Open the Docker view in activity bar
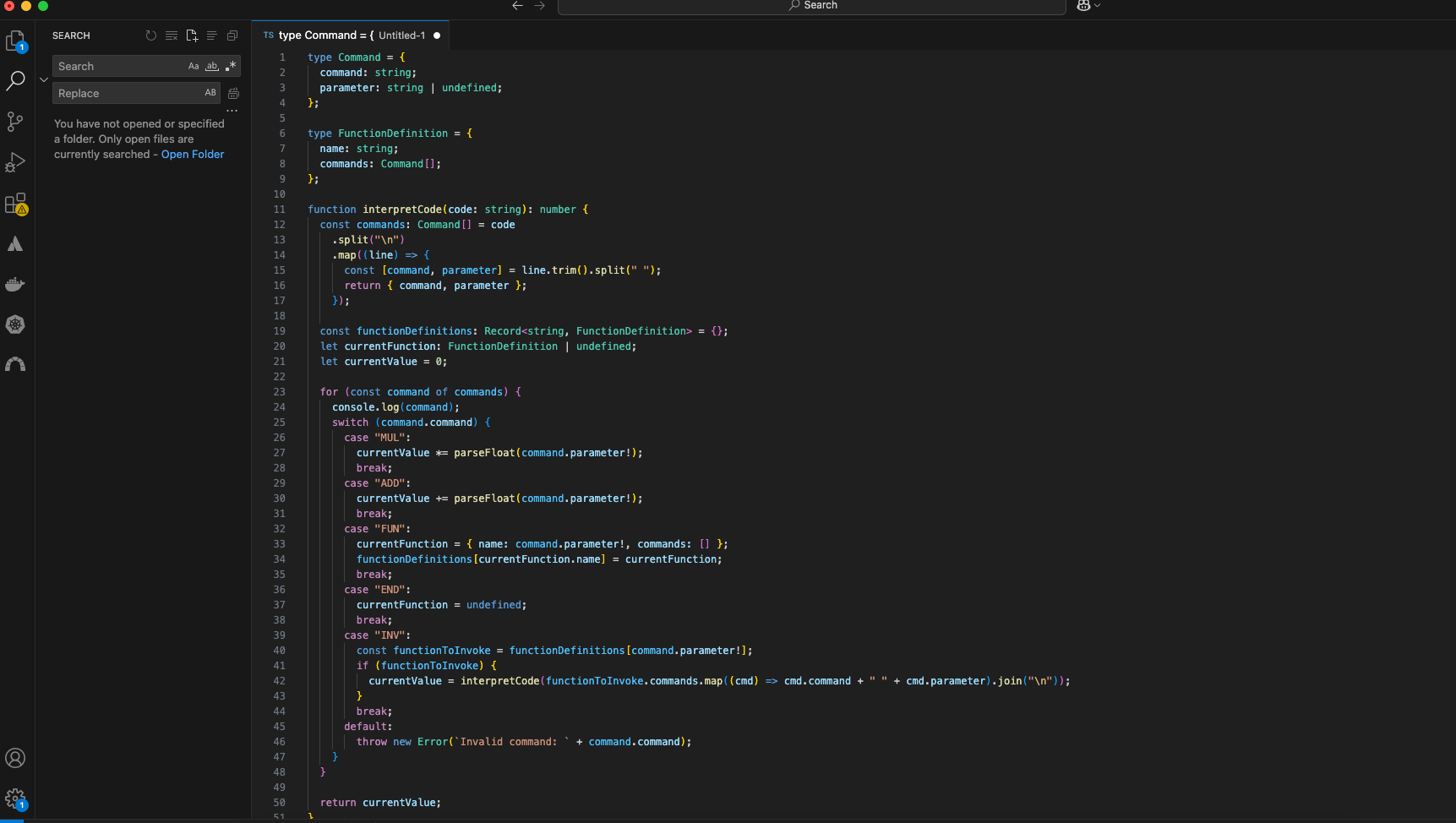Screen dimensions: 1456x823 16,284
